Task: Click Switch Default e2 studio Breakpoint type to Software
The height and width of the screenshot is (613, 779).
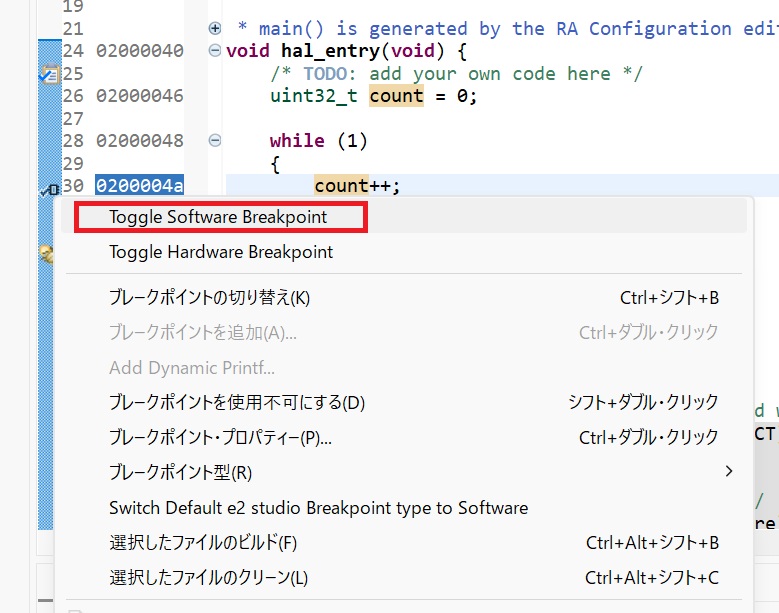Action: coord(403,508)
